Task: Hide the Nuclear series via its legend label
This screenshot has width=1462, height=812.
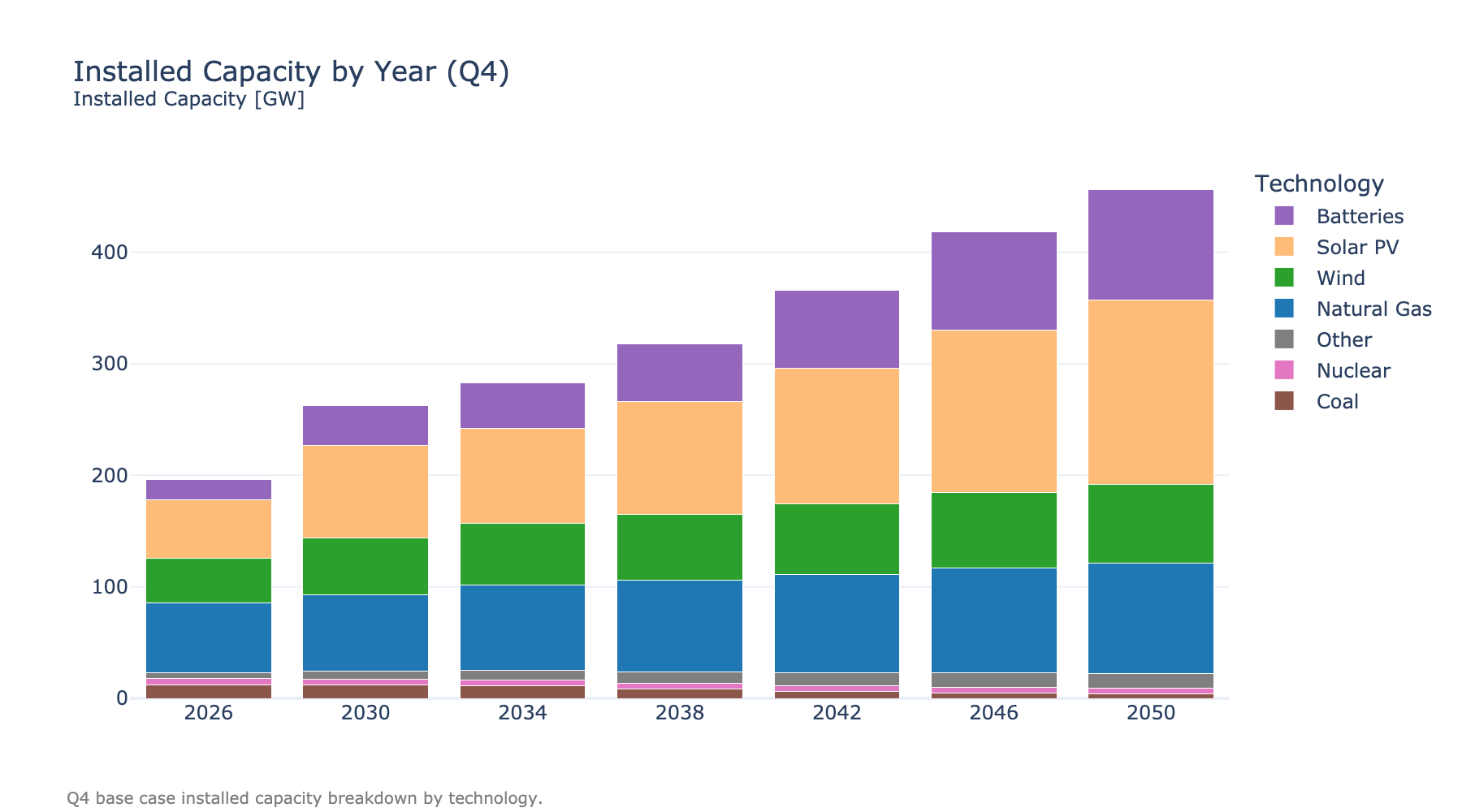Action: pyautogui.click(x=1352, y=371)
